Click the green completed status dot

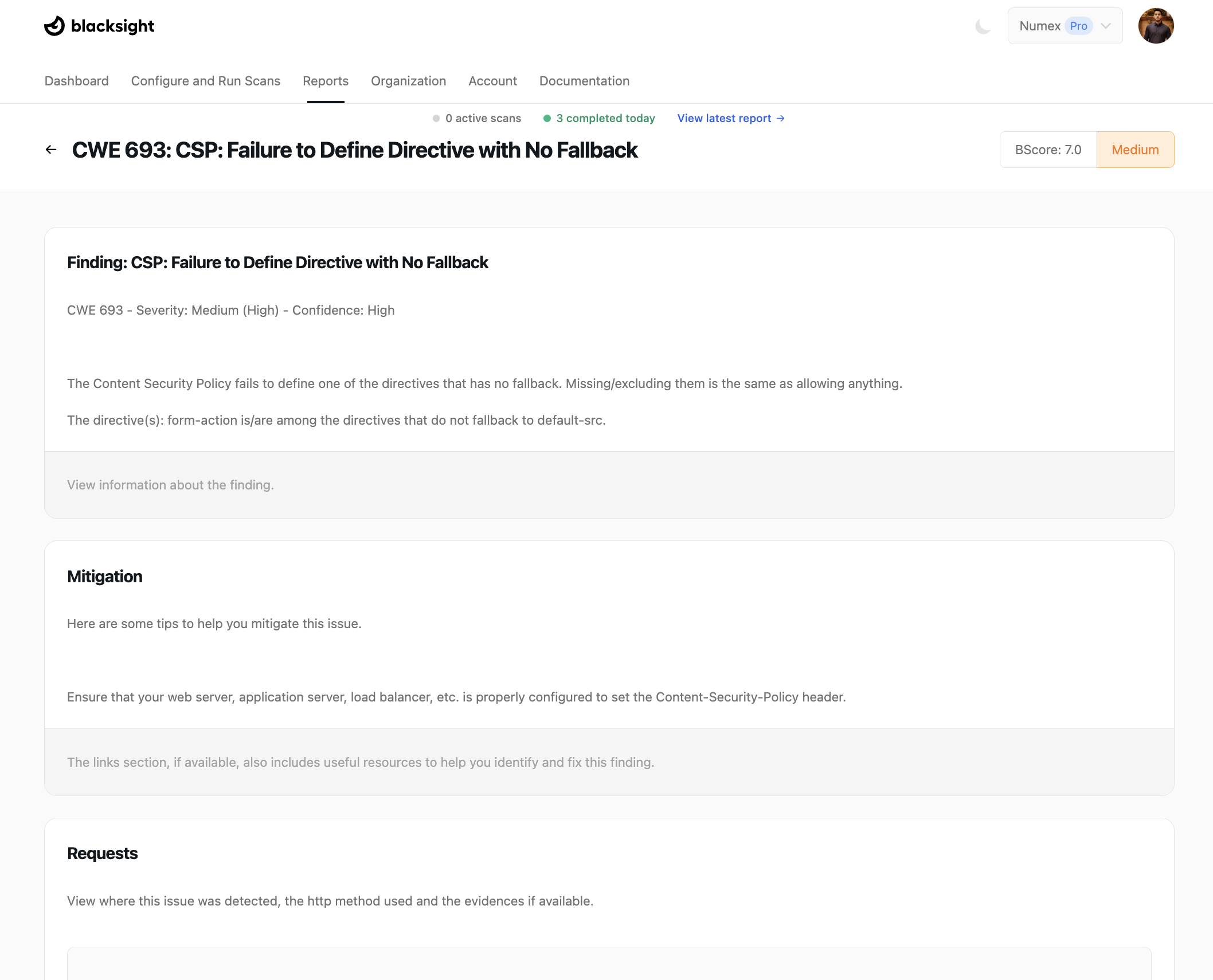(x=547, y=119)
